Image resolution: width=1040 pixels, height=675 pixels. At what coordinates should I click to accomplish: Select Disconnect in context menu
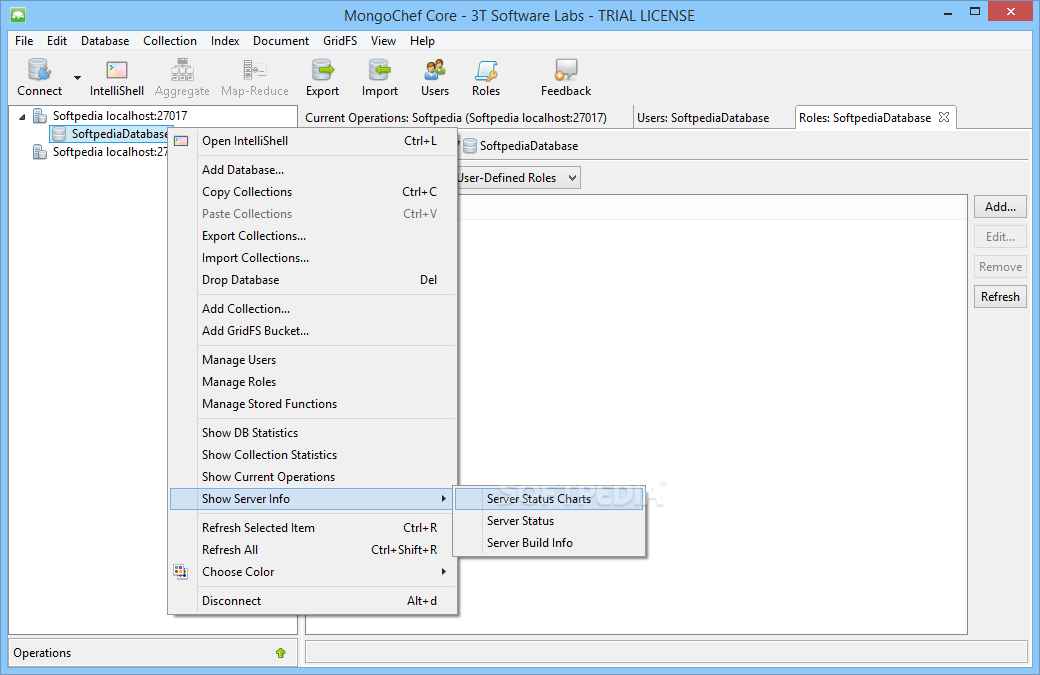313,600
